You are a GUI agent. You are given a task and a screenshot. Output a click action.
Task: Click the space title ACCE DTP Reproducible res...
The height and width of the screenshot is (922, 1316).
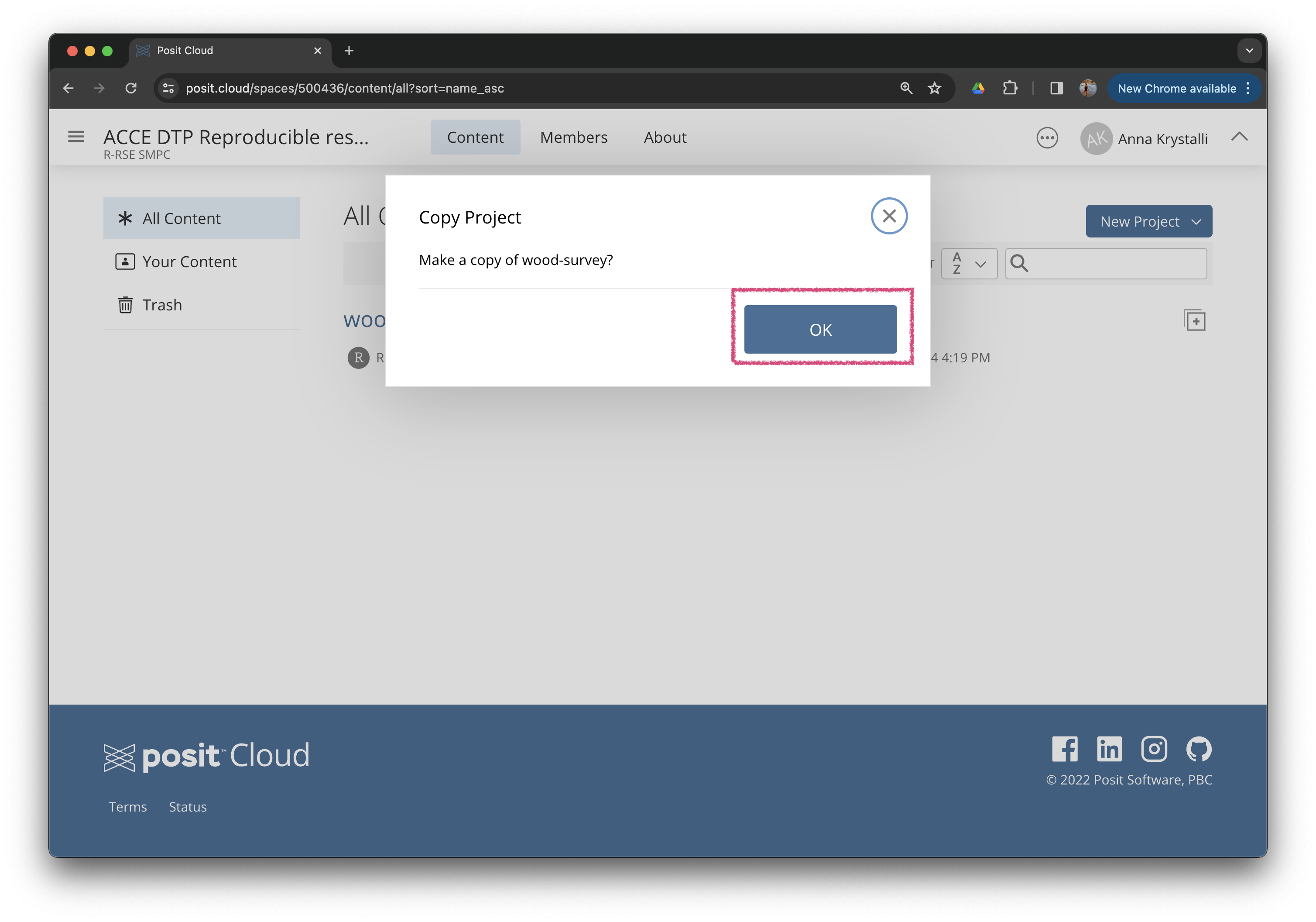click(236, 137)
